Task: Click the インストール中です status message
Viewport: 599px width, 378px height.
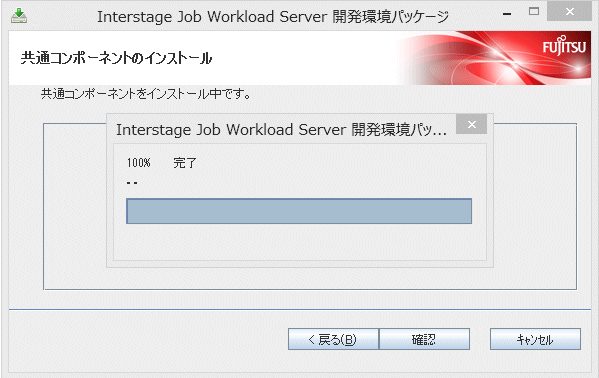Action: tap(146, 94)
